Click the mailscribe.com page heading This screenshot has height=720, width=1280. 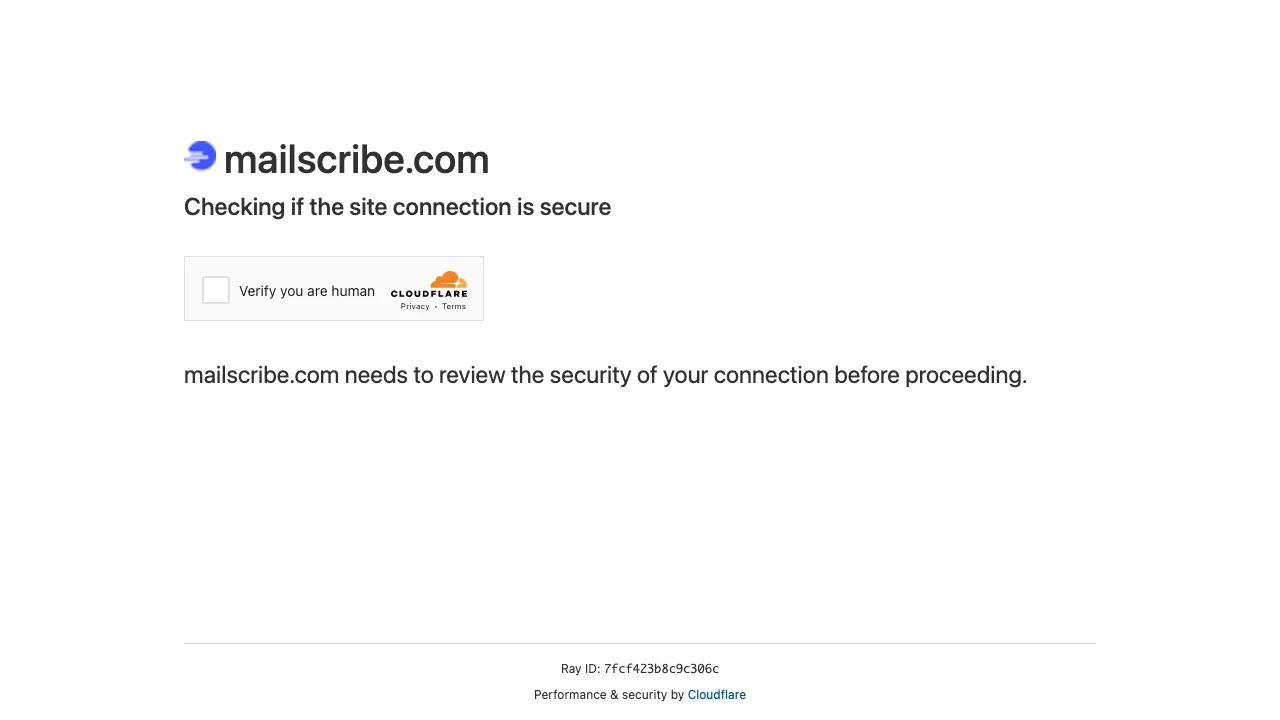(x=356, y=160)
